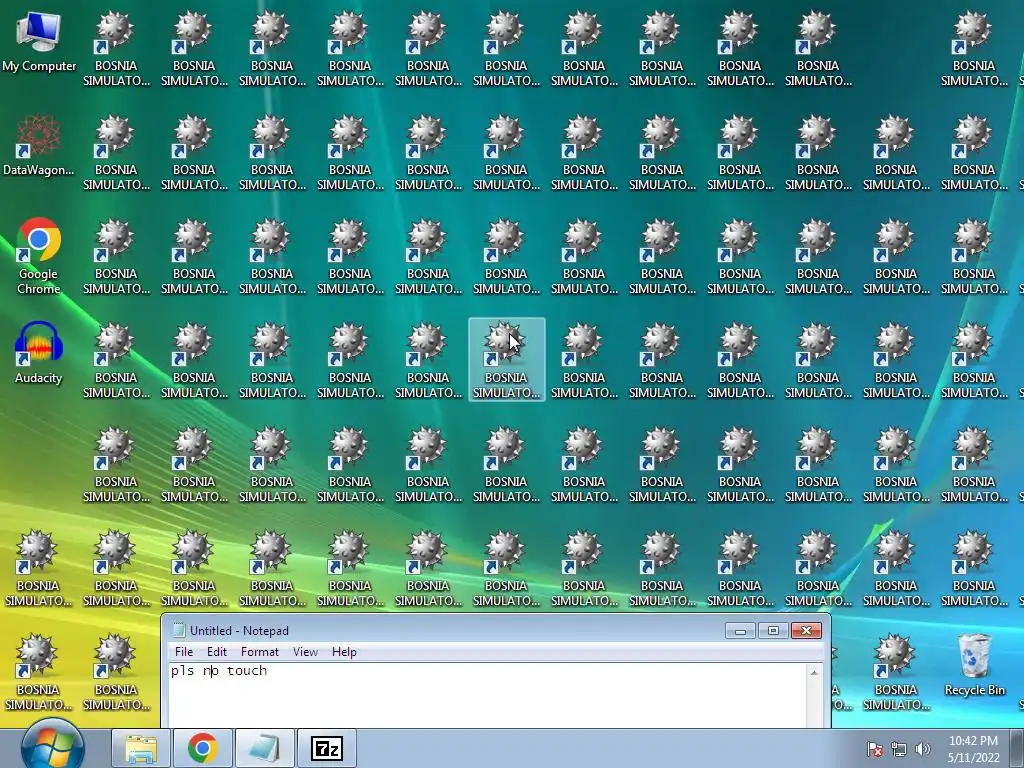
Task: Select the Google Chrome desktop shortcut
Action: point(39,256)
